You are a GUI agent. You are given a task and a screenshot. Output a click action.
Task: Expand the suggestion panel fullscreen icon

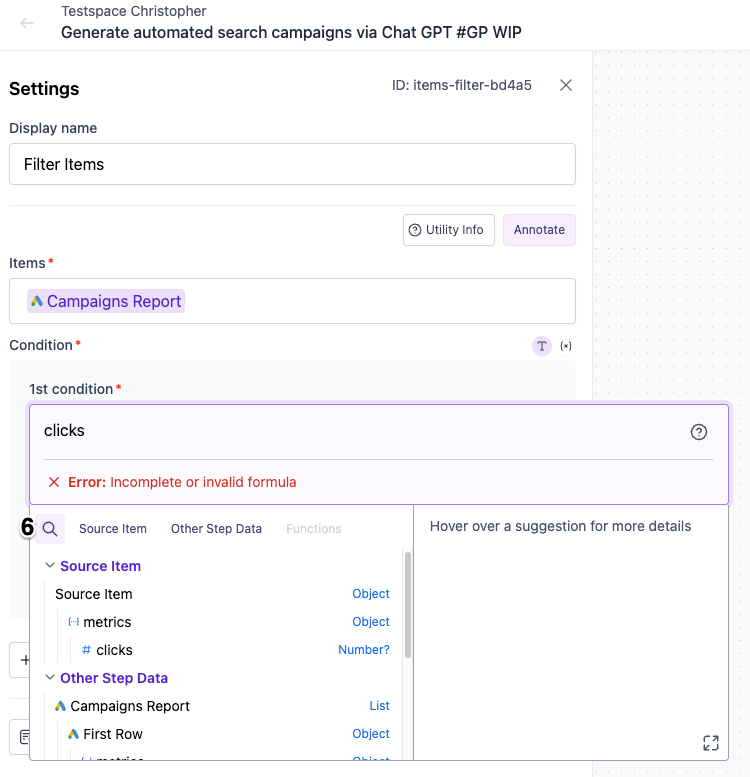coord(710,743)
